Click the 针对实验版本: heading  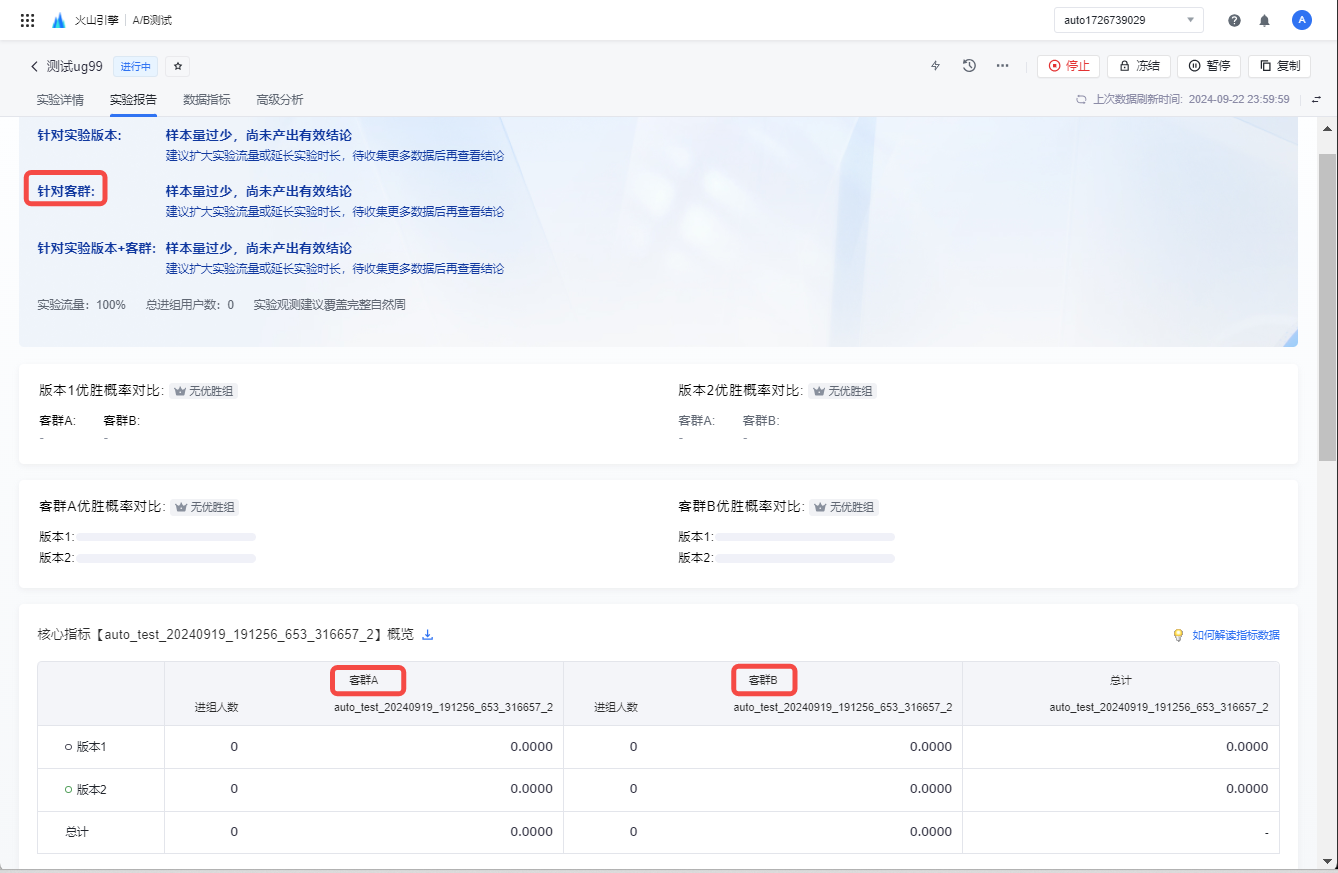click(x=79, y=135)
